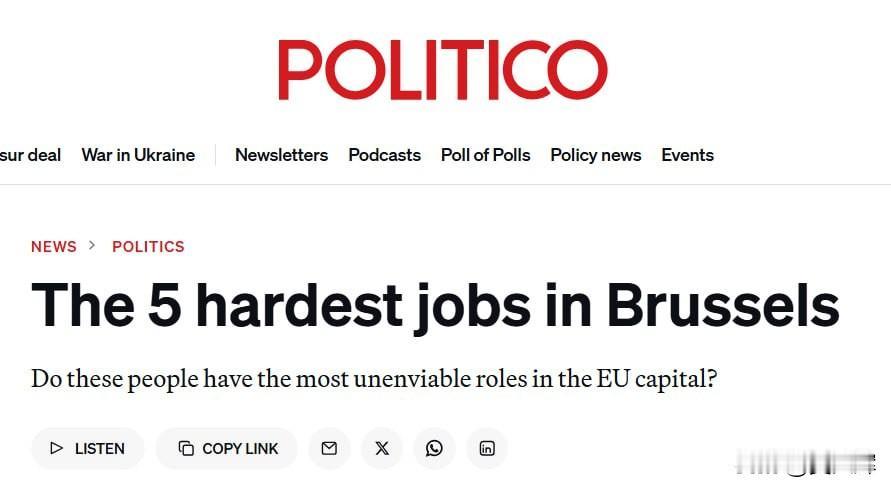Navigate to the Events page
Viewport: 891px width, 490px height.
687,155
